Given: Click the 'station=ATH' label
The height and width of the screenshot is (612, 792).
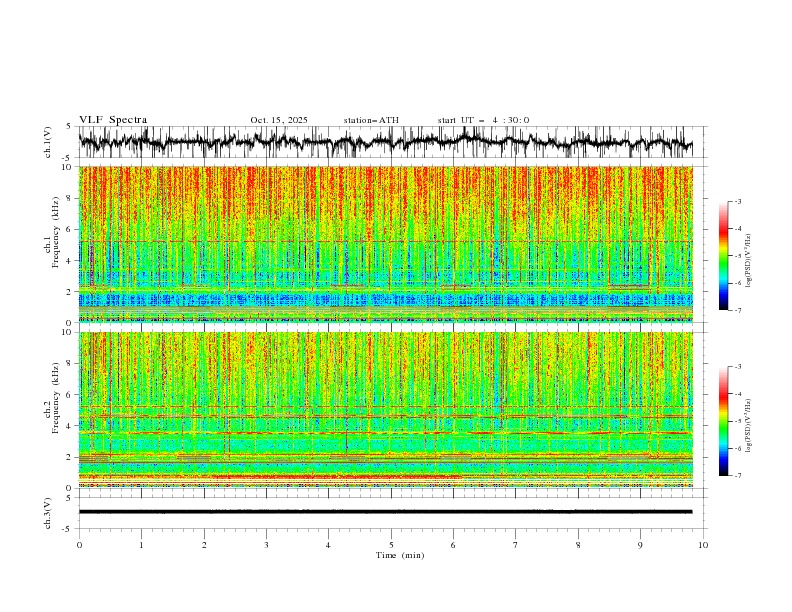Looking at the screenshot, I should (x=371, y=120).
